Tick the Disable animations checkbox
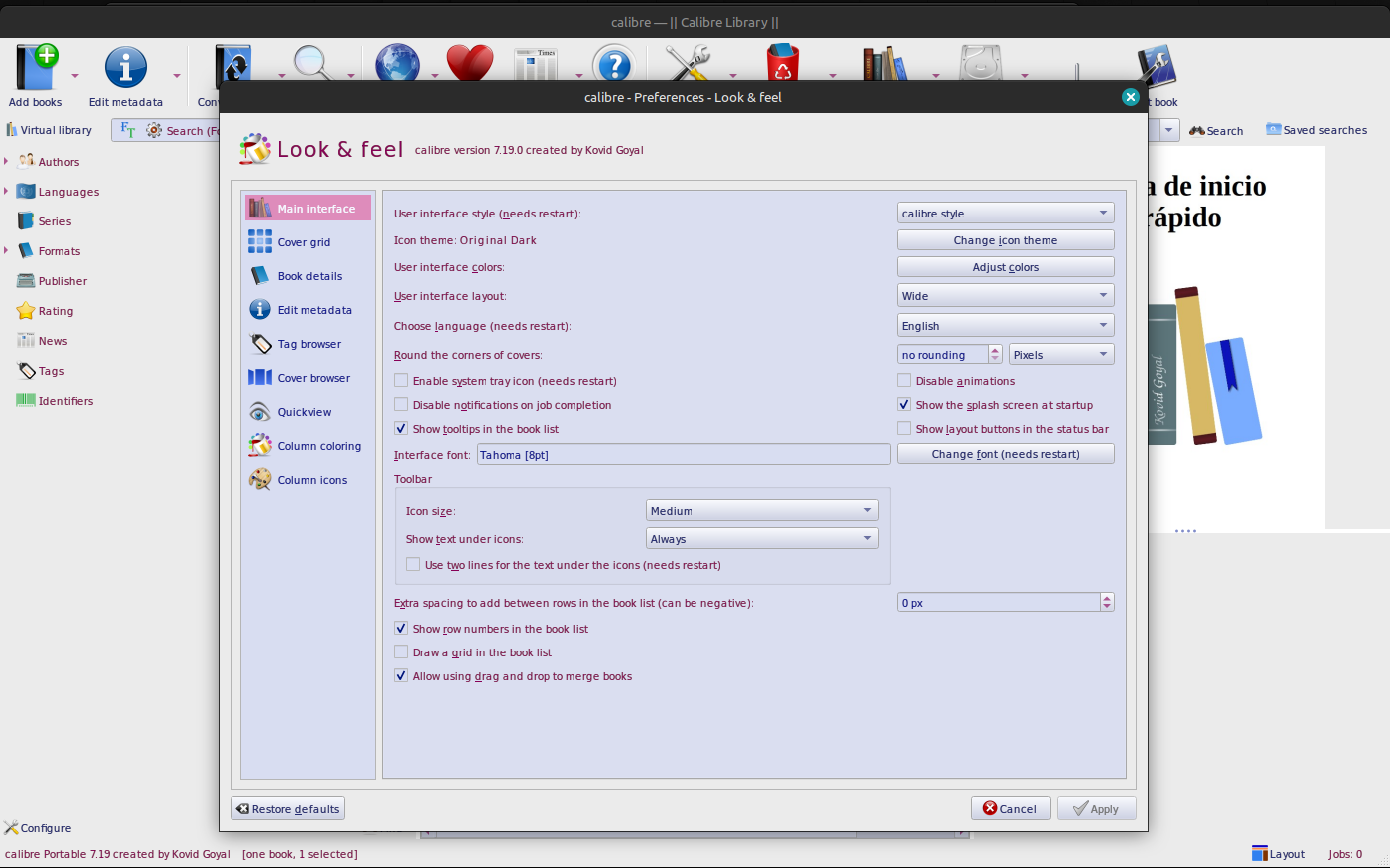The width and height of the screenshot is (1390, 868). tap(904, 381)
